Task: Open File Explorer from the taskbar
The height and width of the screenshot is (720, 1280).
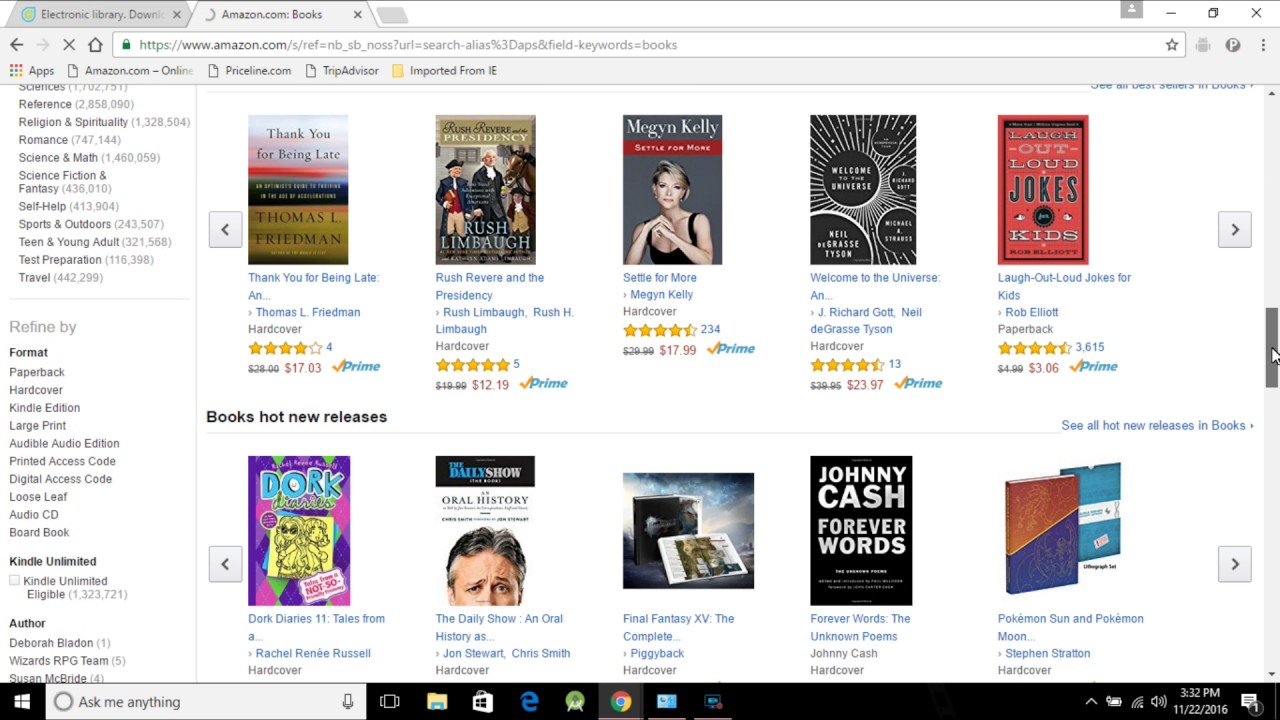Action: point(436,702)
